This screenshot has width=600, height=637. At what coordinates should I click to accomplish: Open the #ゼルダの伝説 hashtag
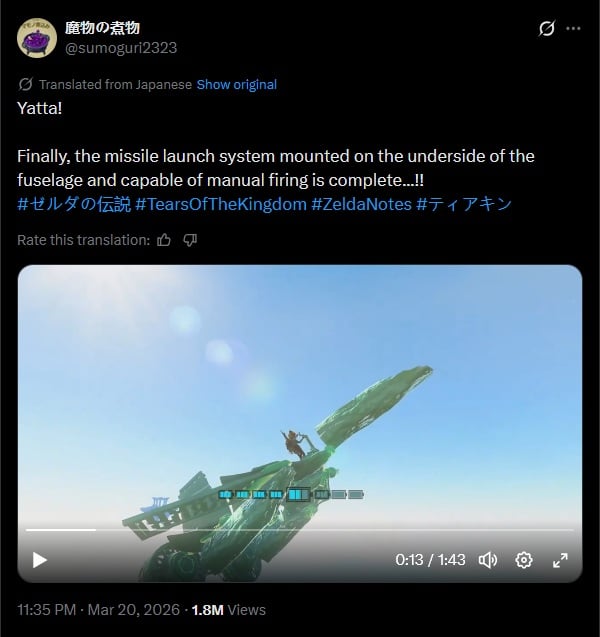(x=74, y=204)
